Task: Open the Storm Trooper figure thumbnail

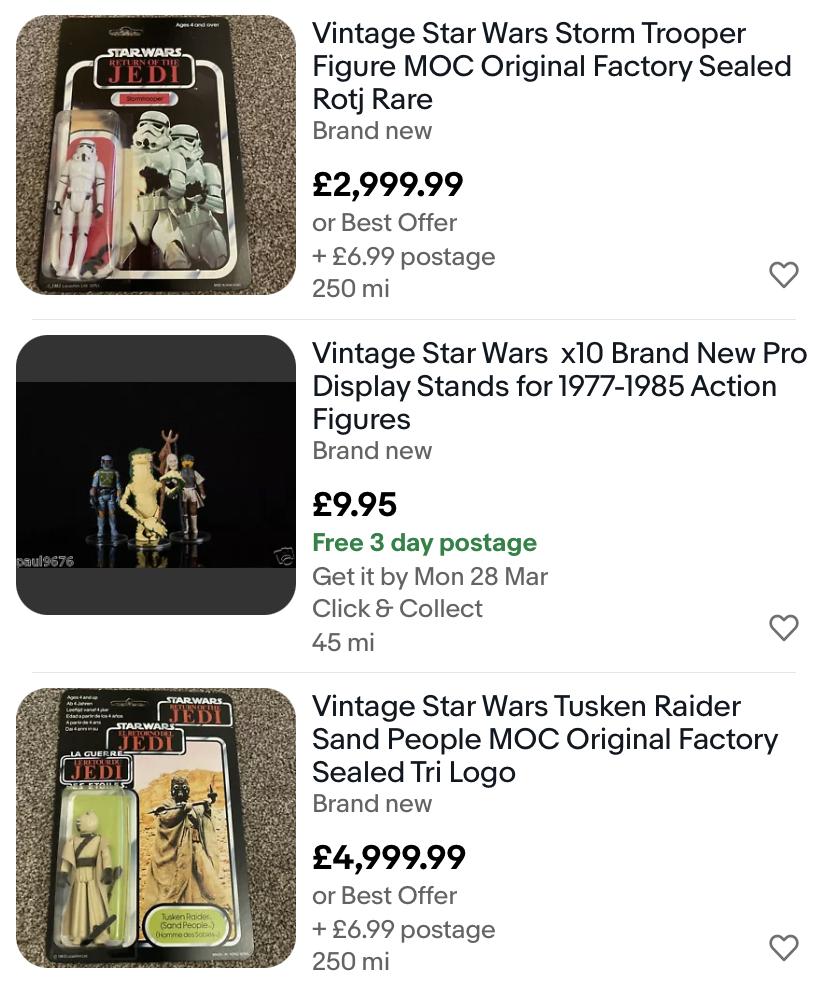Action: click(x=156, y=155)
